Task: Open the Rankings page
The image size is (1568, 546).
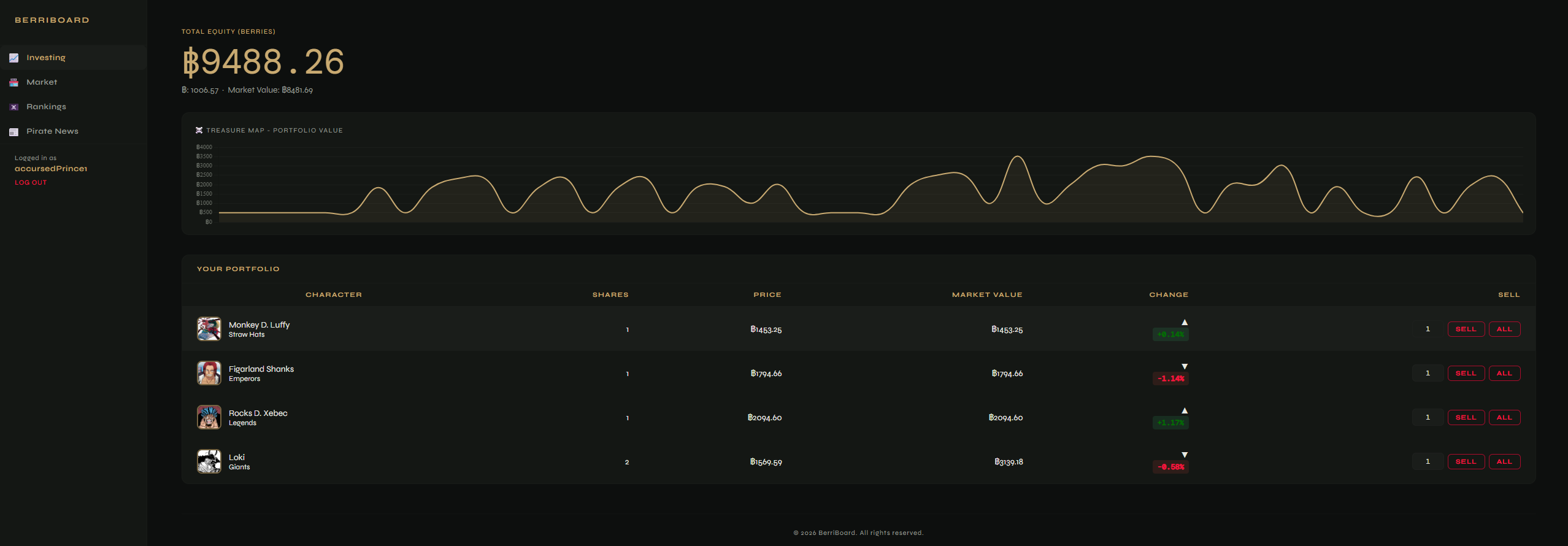Action: click(x=73, y=107)
